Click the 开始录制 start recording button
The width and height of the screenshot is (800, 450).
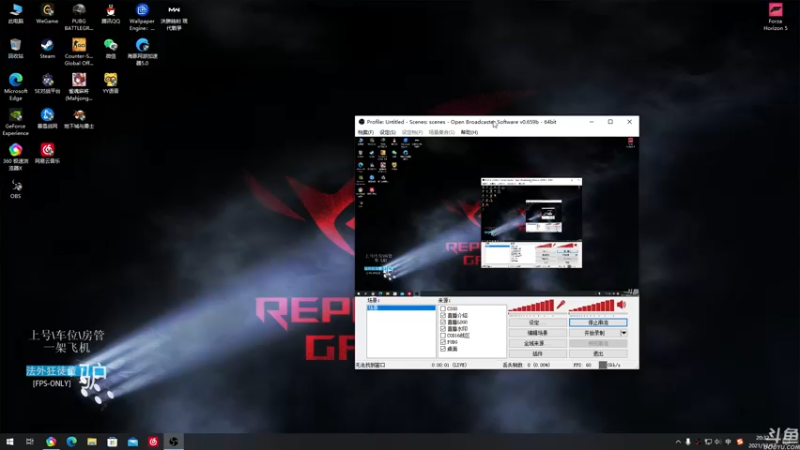click(x=594, y=333)
